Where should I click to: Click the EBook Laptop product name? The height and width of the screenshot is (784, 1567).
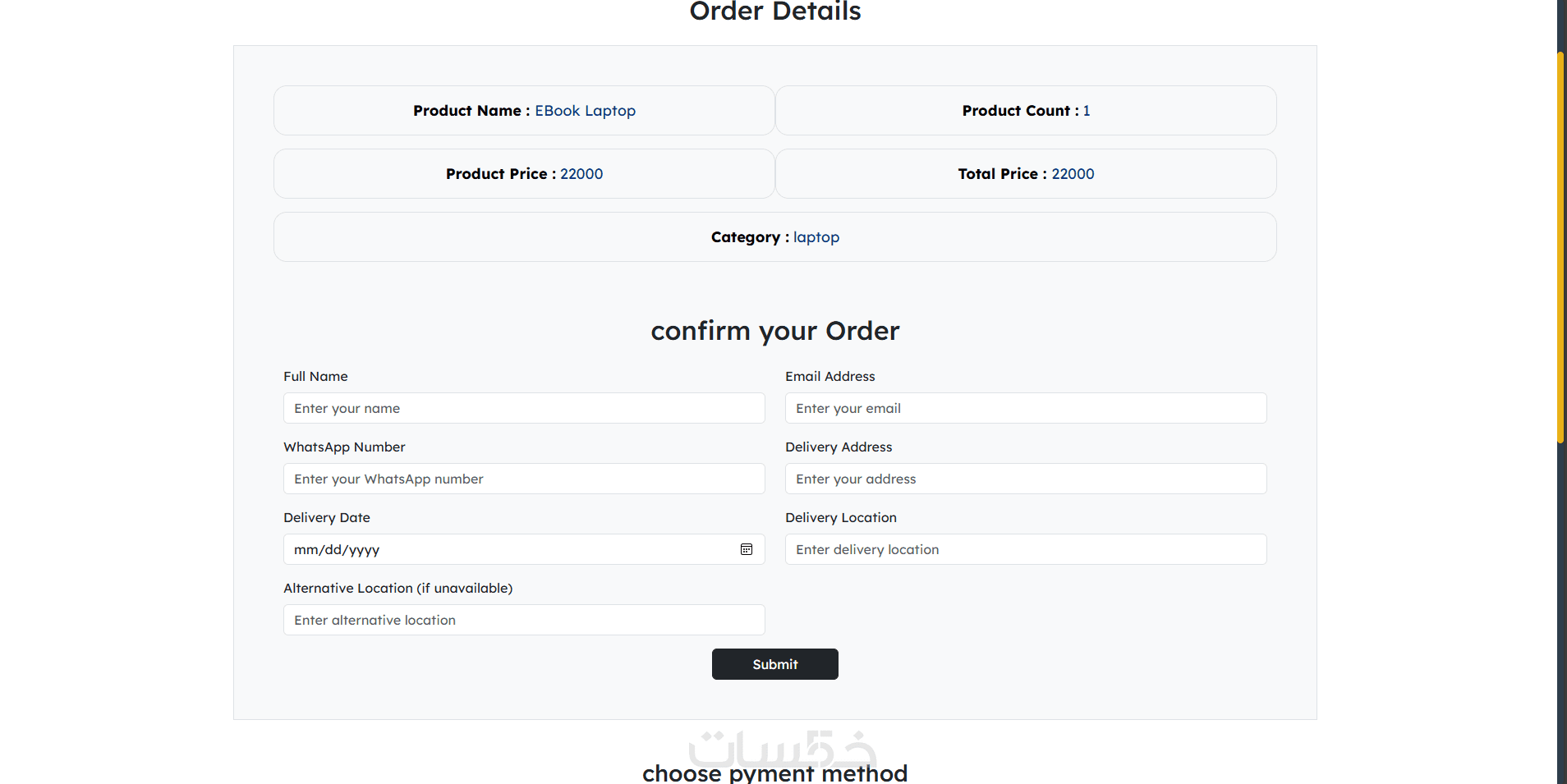tap(585, 111)
